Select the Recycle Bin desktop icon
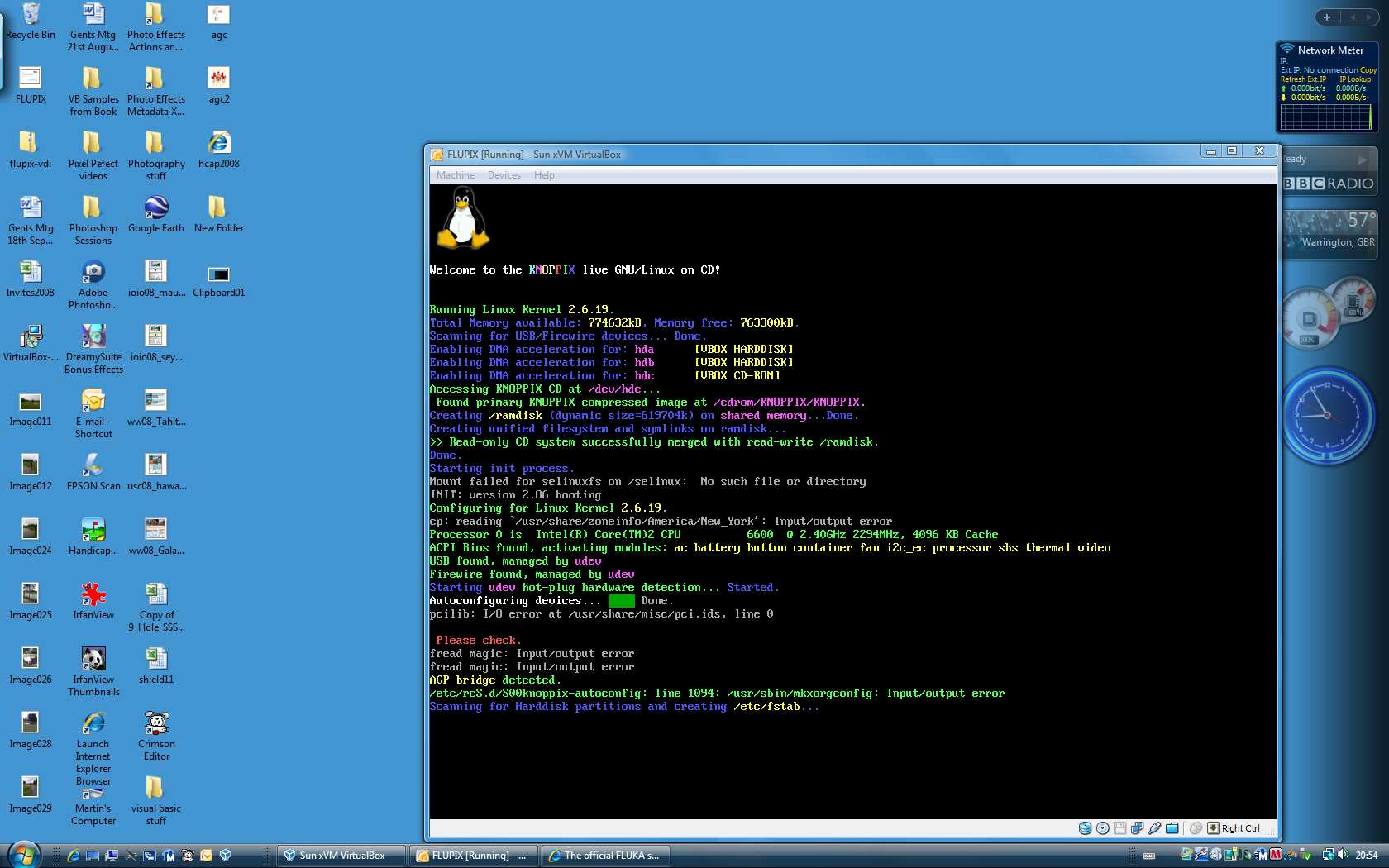The width and height of the screenshot is (1389, 868). click(x=31, y=21)
